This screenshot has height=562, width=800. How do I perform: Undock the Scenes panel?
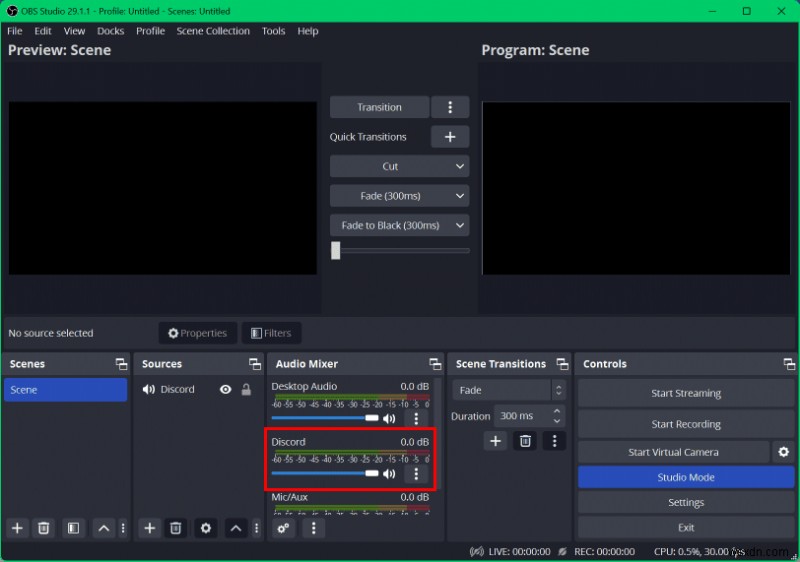[x=121, y=364]
